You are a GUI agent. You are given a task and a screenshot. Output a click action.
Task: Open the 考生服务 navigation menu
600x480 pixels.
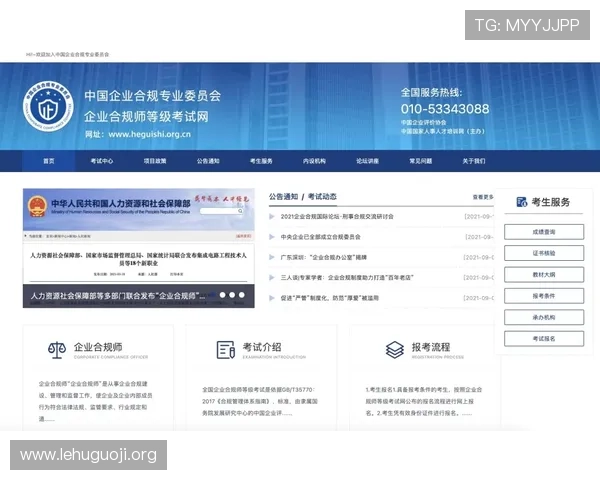261,161
